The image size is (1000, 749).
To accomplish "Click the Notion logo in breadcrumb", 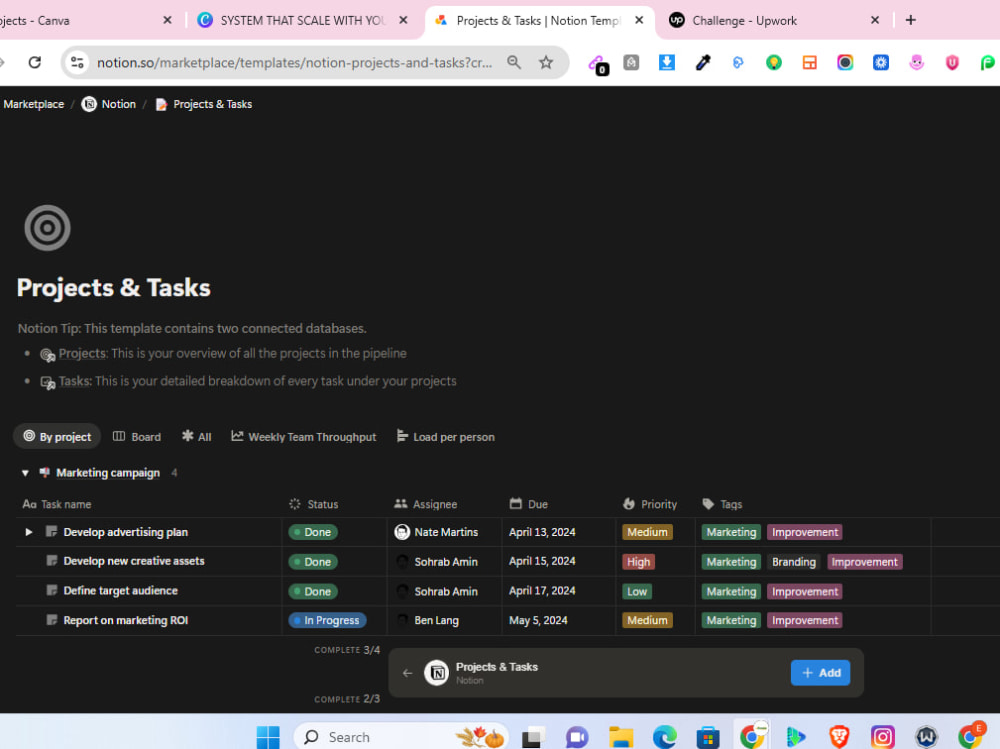I will [89, 104].
